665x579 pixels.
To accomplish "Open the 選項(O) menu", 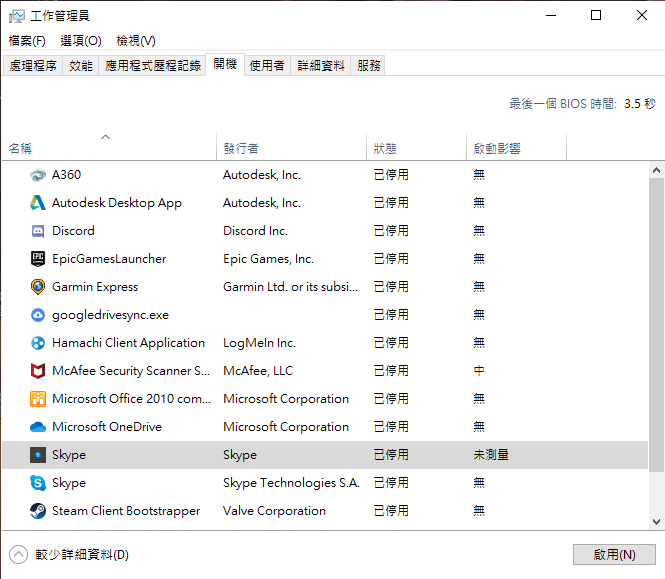I will pos(81,41).
